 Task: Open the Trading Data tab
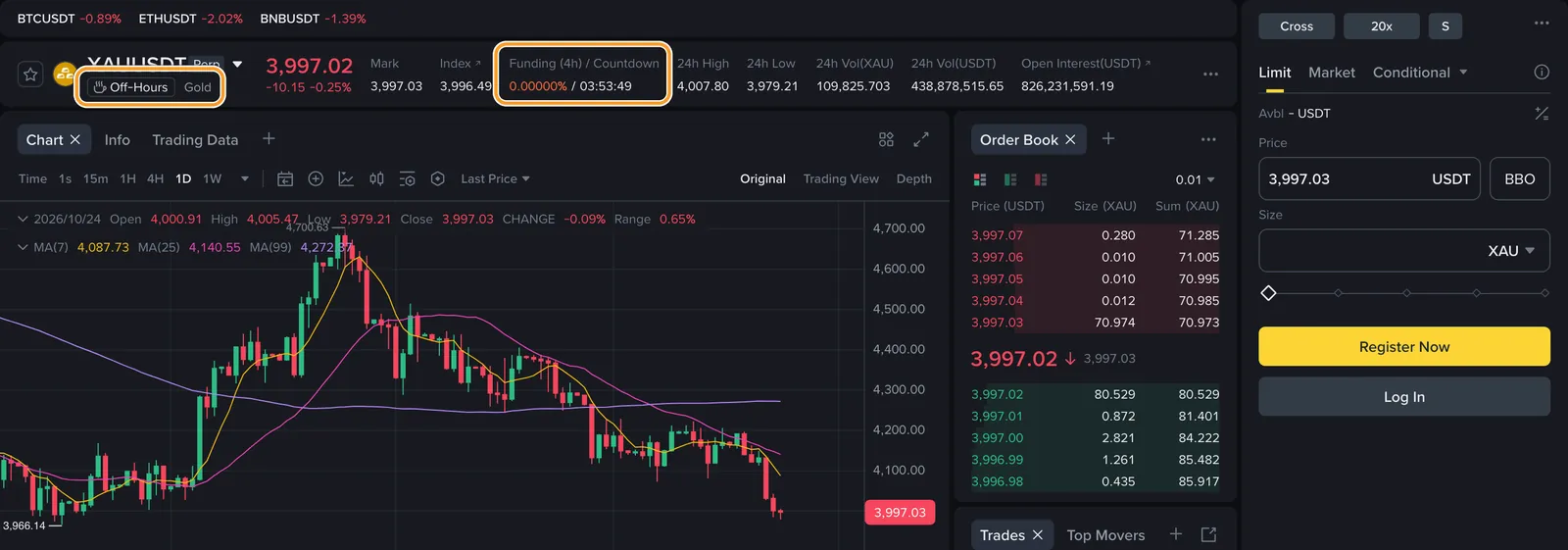click(195, 140)
